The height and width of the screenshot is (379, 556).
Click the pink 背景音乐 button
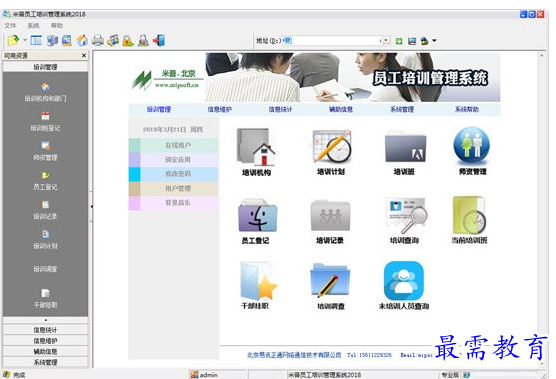(173, 203)
